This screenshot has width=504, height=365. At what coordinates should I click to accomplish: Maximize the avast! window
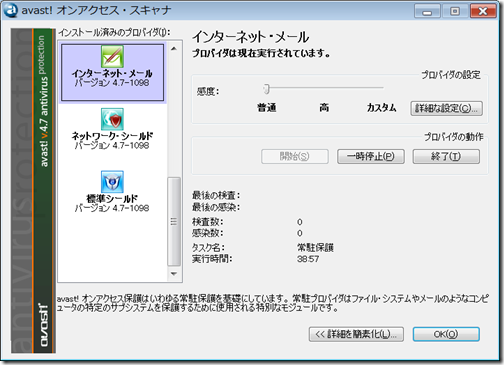click(455, 11)
